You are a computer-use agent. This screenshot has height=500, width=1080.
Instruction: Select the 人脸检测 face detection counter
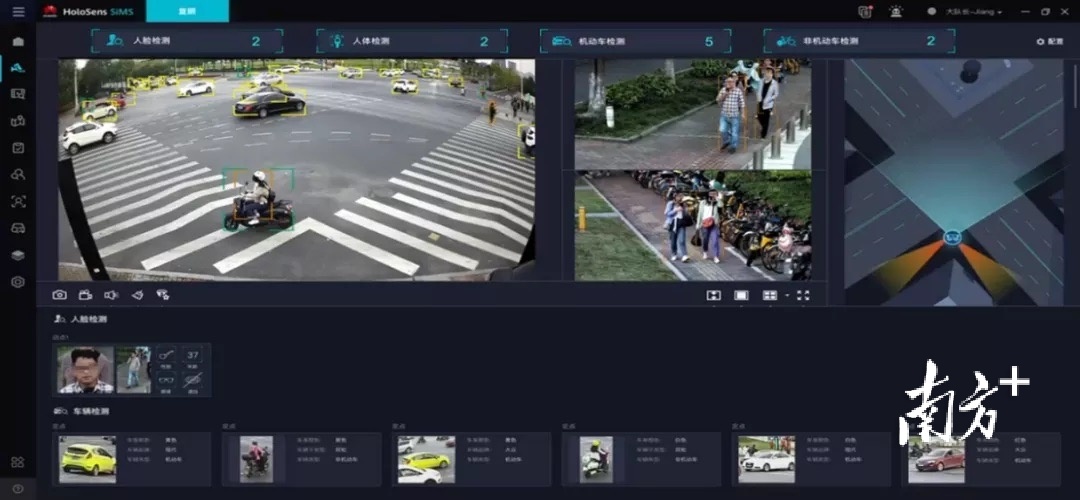[x=187, y=41]
